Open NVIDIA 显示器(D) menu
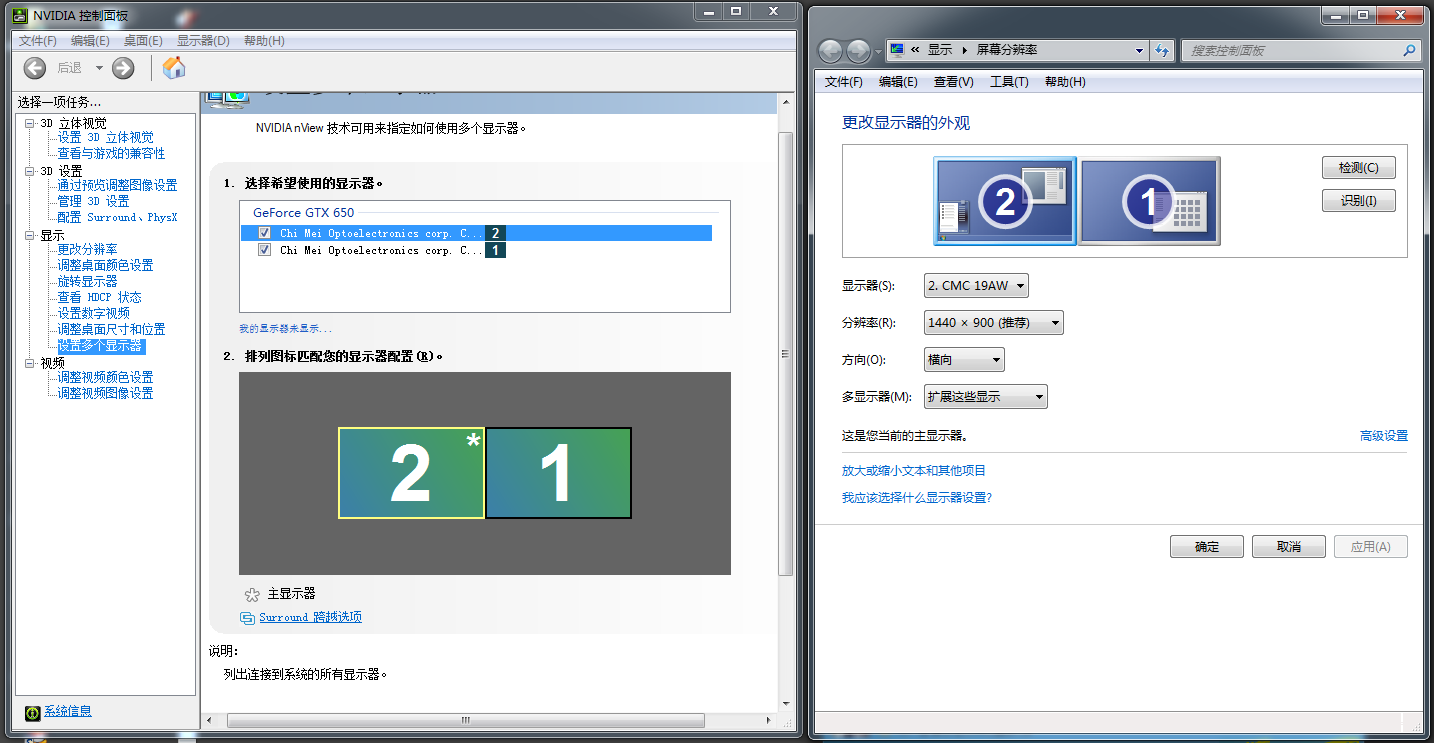Viewport: 1434px width, 743px height. pyautogui.click(x=203, y=41)
